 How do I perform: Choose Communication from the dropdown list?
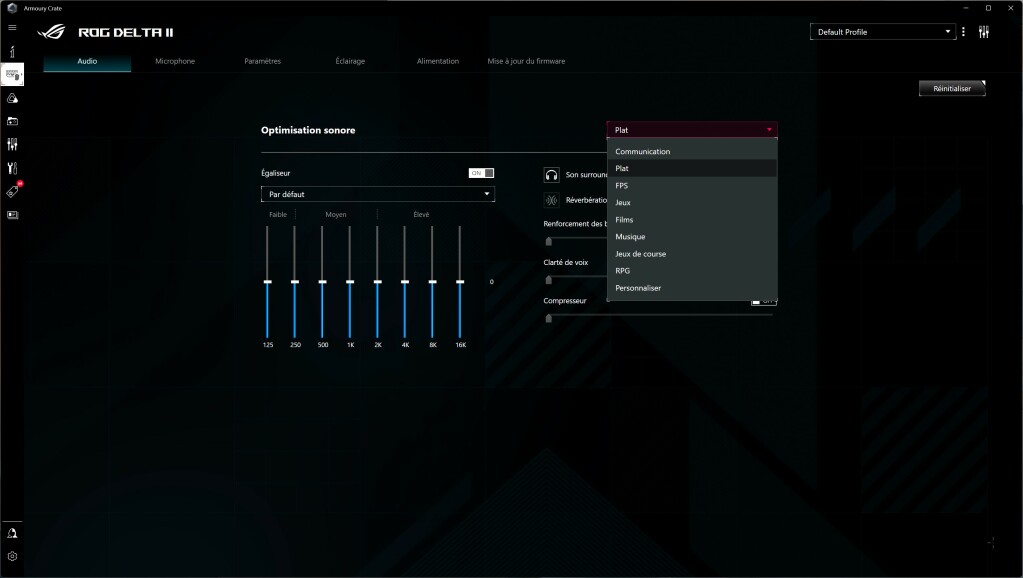[x=692, y=151]
